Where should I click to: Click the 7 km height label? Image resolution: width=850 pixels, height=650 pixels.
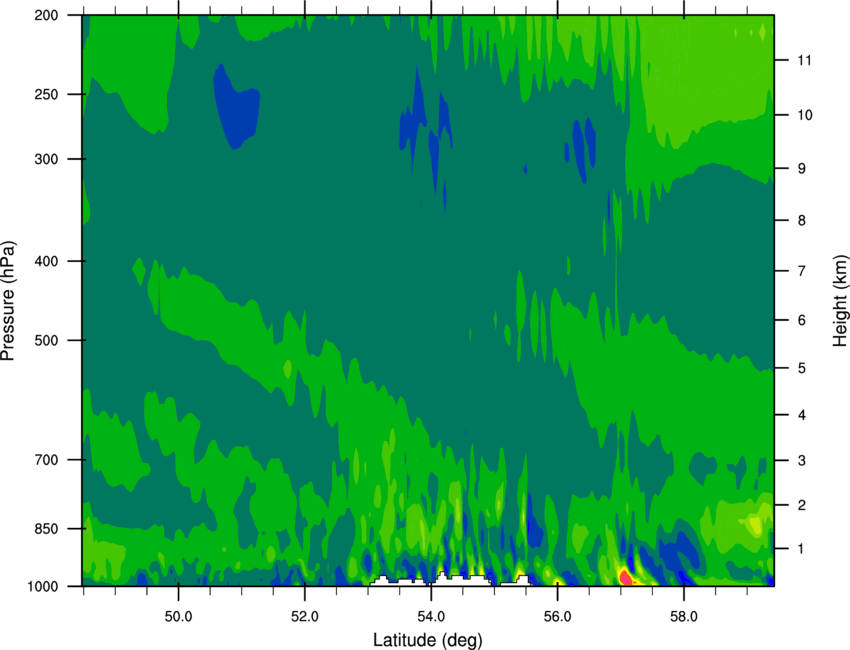coord(802,271)
